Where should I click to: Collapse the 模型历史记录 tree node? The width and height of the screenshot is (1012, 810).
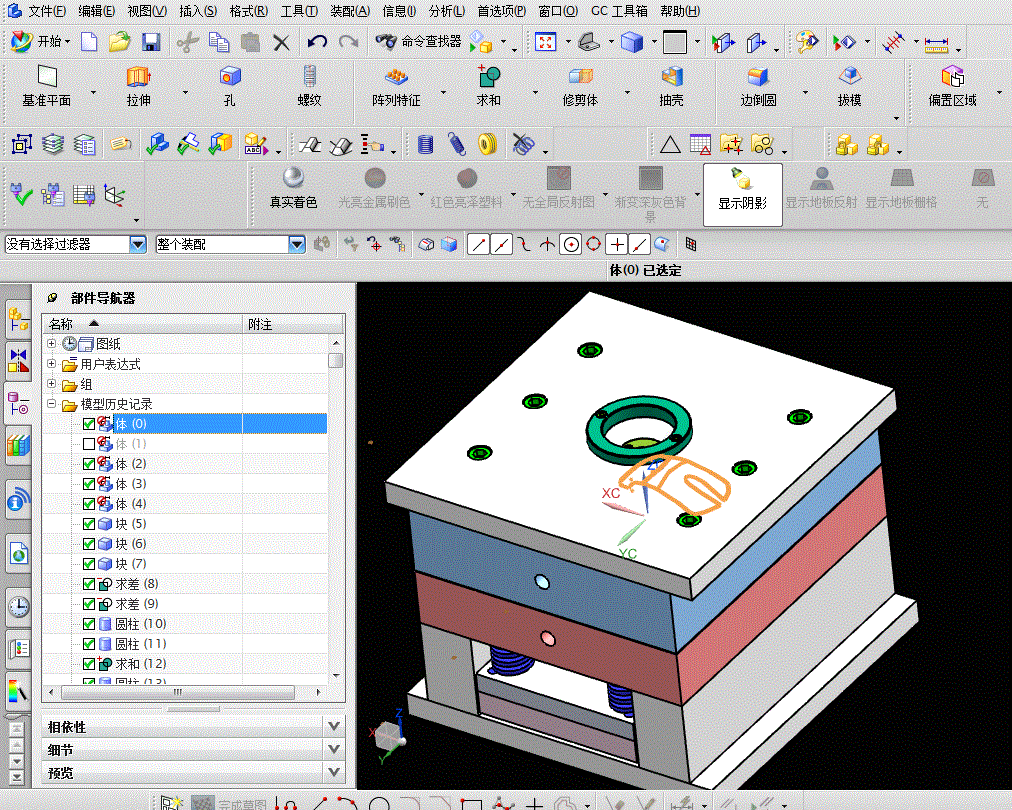click(x=52, y=403)
